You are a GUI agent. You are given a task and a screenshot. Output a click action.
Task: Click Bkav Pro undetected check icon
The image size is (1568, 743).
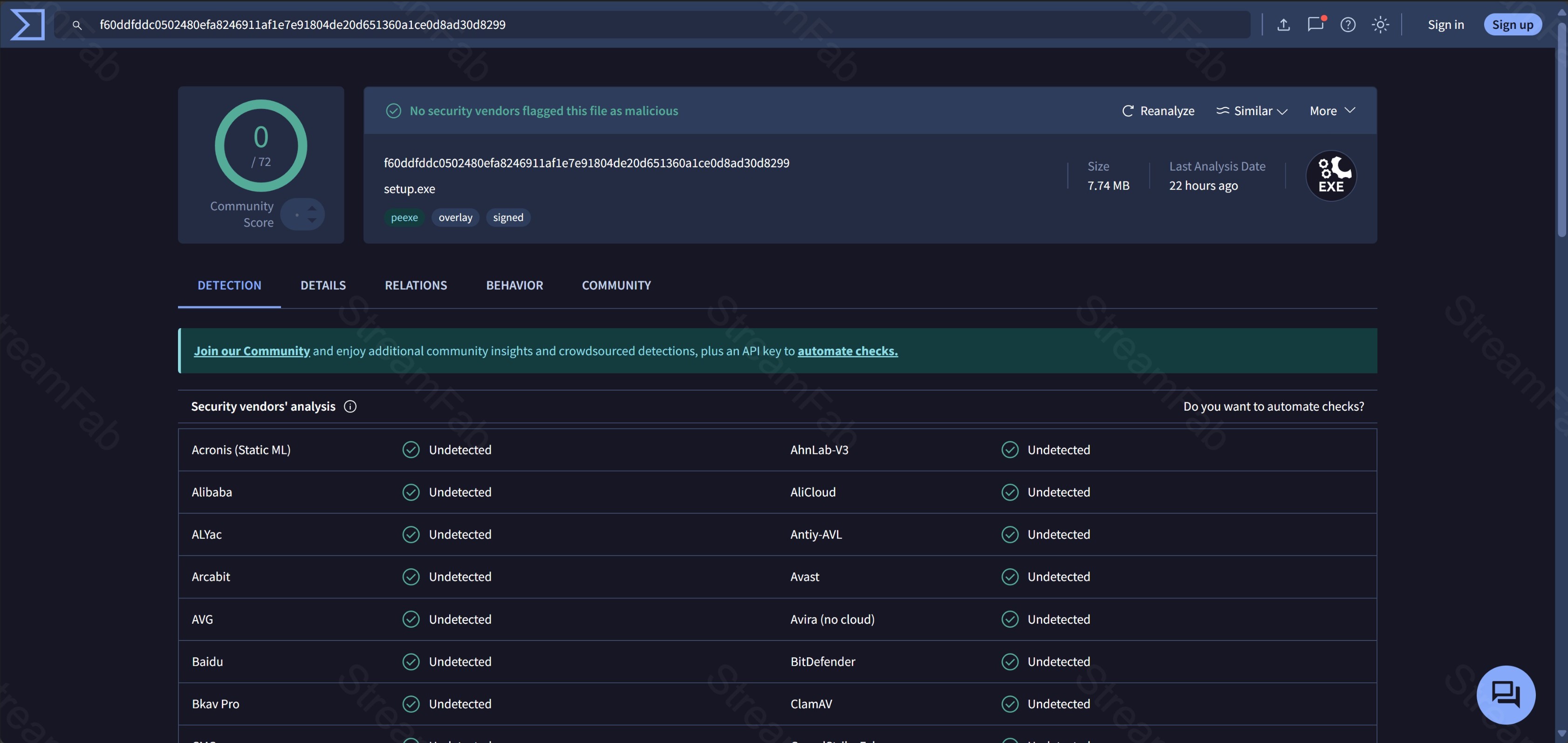411,704
